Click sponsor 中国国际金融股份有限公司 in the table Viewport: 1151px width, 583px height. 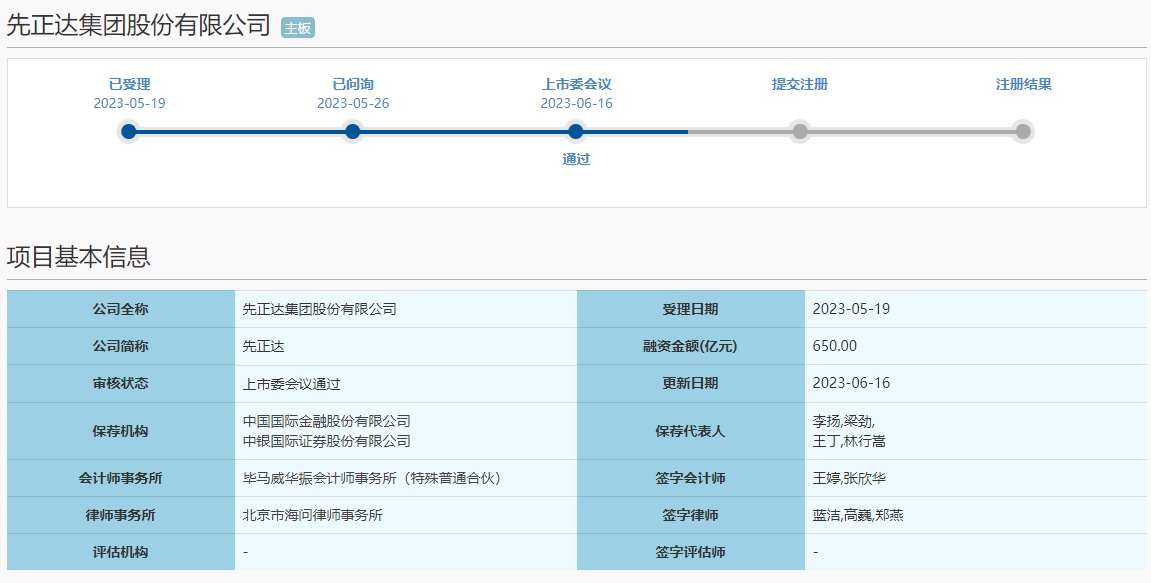point(327,421)
